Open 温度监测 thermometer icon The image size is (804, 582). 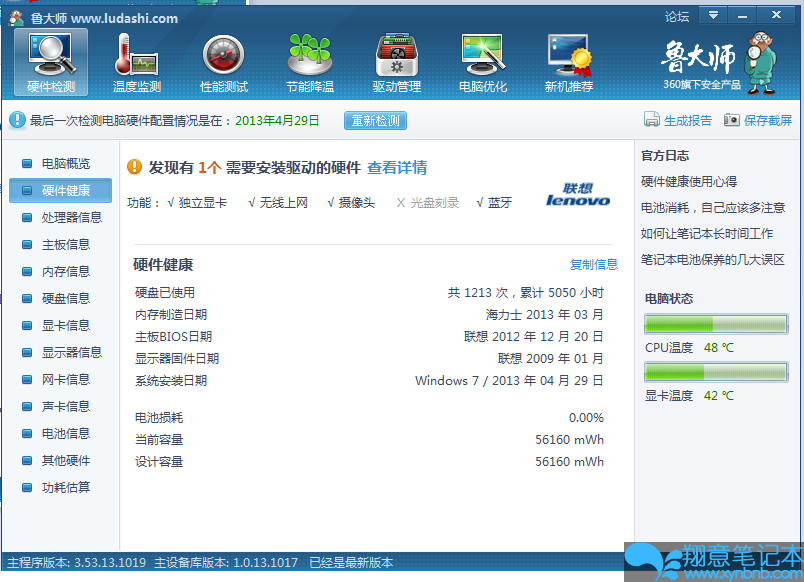click(x=136, y=62)
